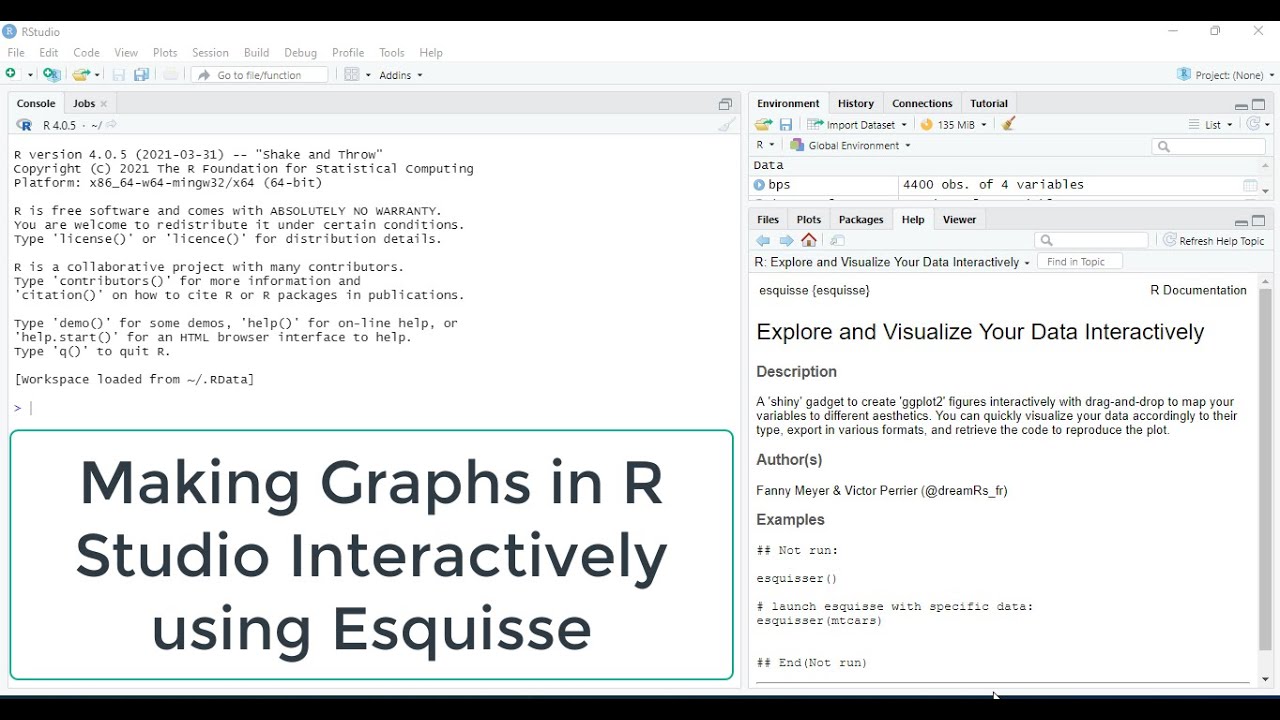This screenshot has height=720, width=1280.
Task: Focus the Go to file/function field
Action: [260, 75]
